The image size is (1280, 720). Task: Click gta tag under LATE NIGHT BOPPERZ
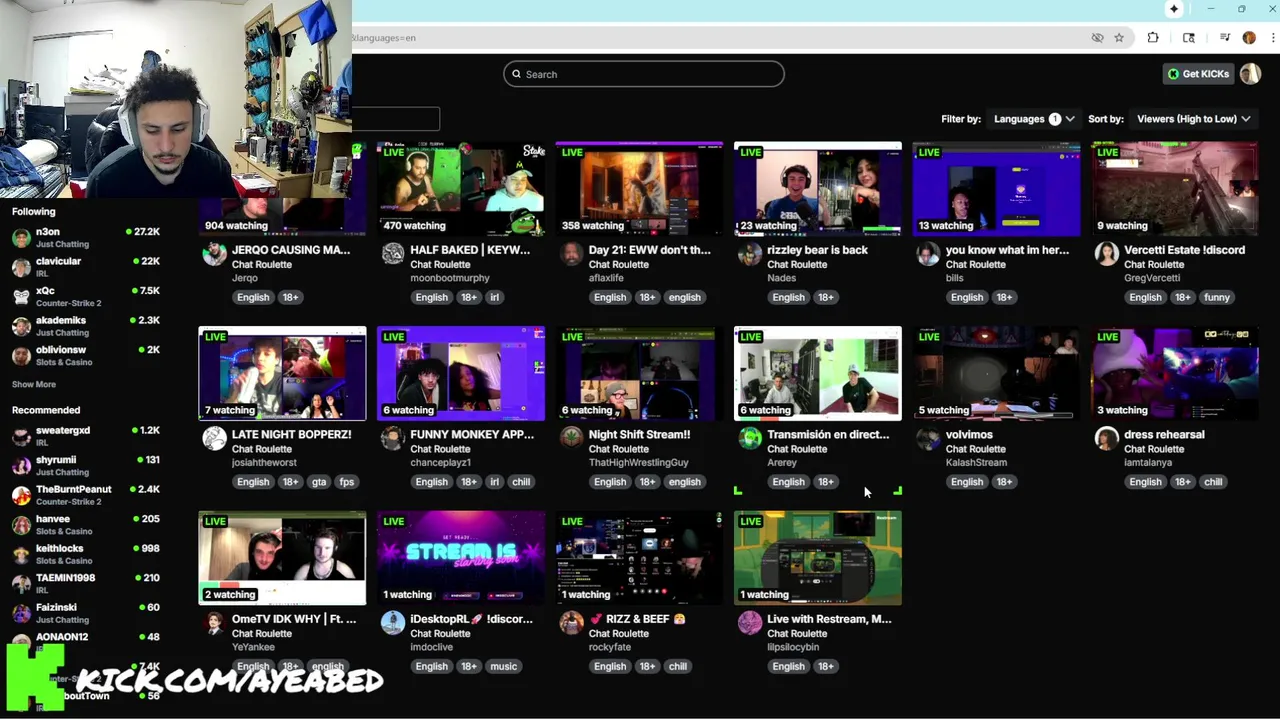[x=319, y=482]
